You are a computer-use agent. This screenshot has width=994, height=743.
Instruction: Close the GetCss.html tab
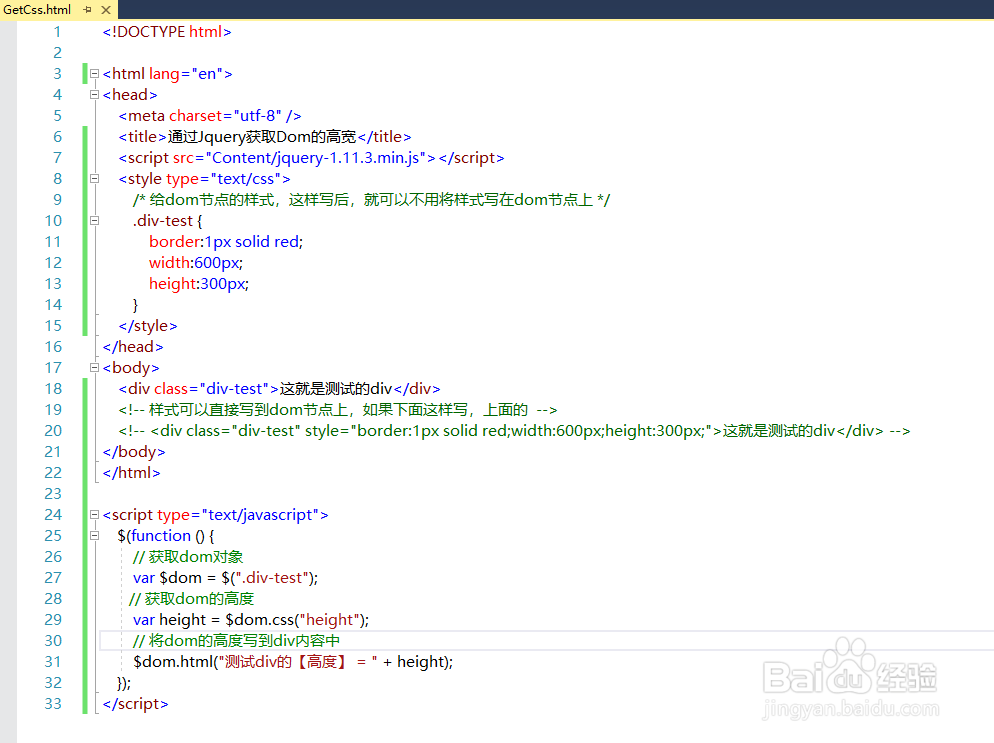pos(106,10)
